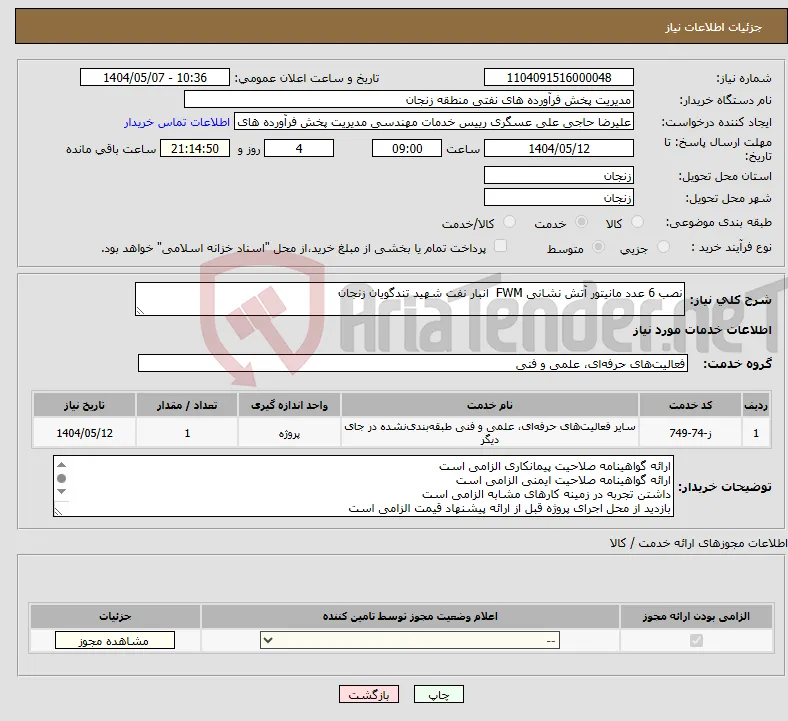Click the remaining time field 21:14:50
Viewport: 788px width, 721px height.
coord(195,149)
